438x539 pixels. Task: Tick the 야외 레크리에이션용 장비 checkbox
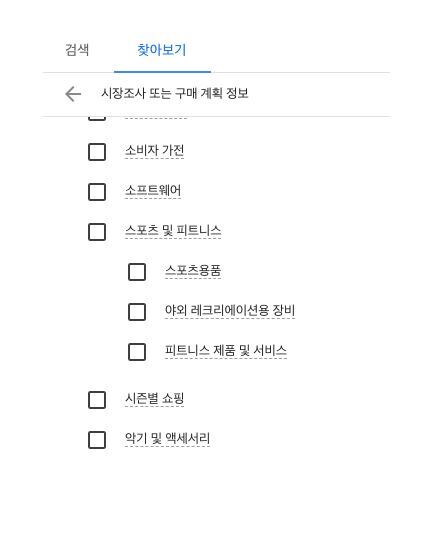[137, 312]
